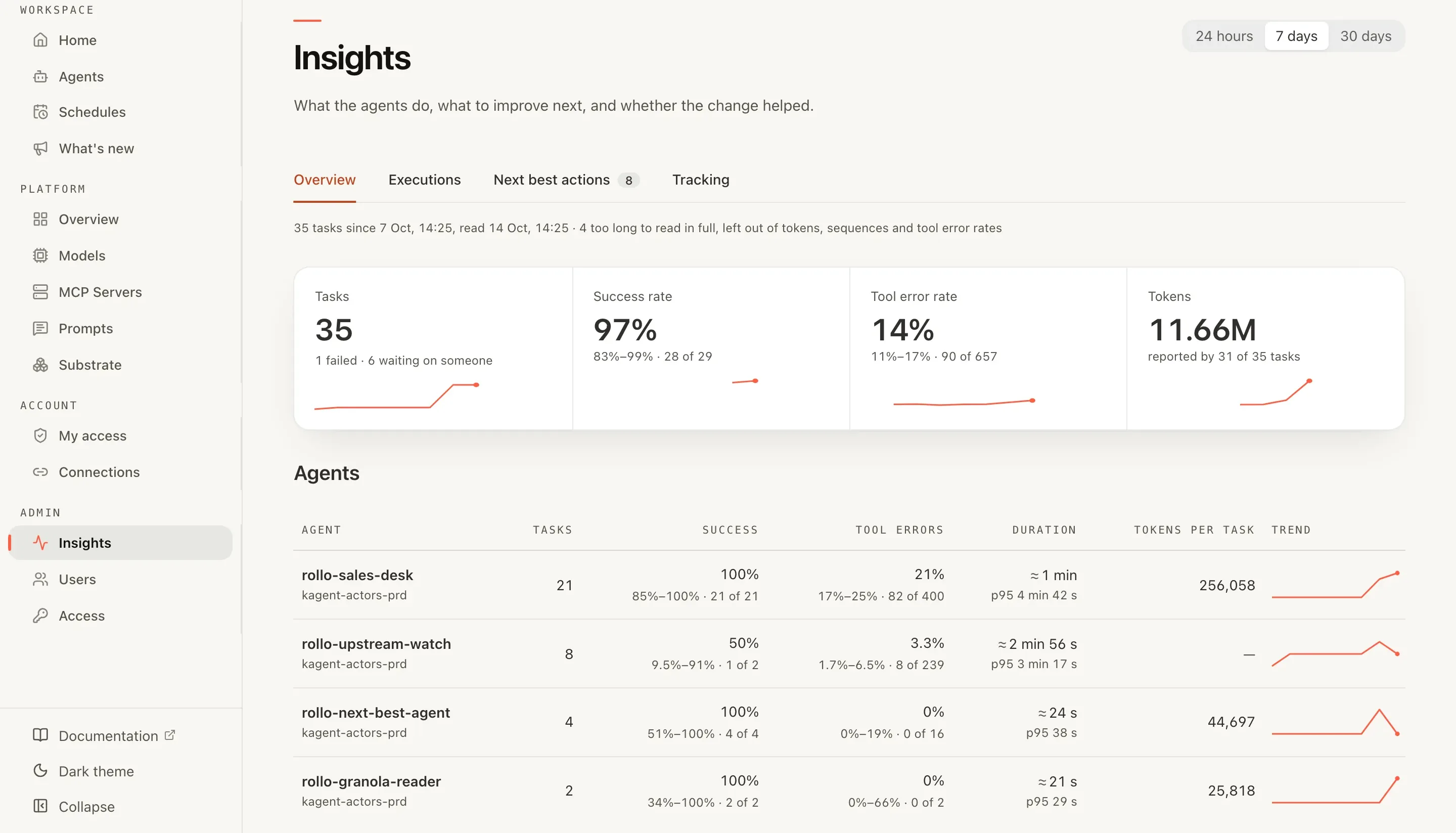Click the Connections link icon
1456x833 pixels.
[40, 472]
